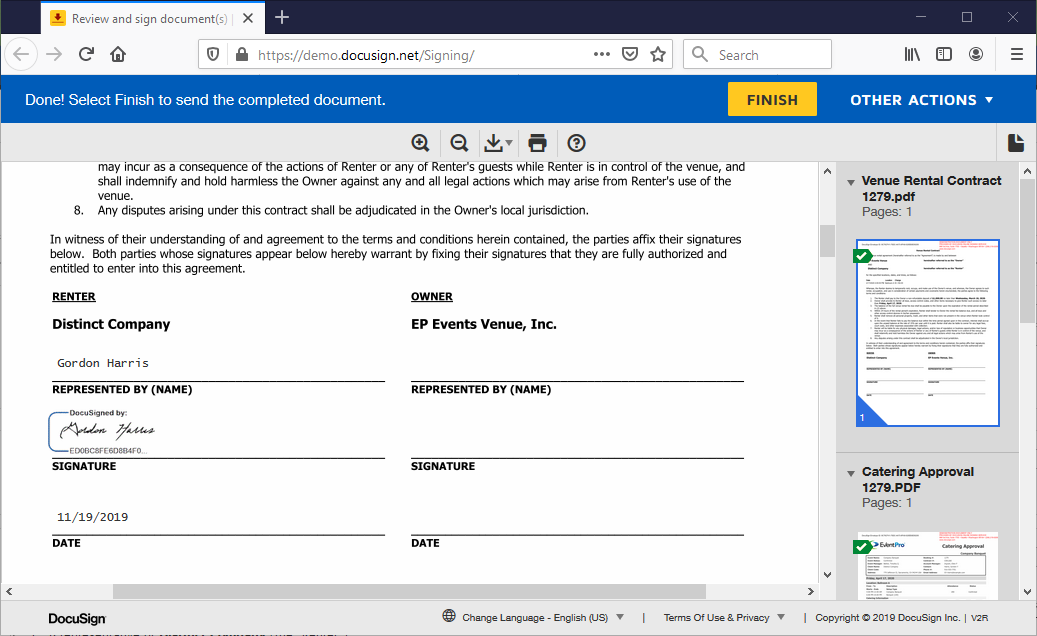Save page to Pocket

coord(630,54)
